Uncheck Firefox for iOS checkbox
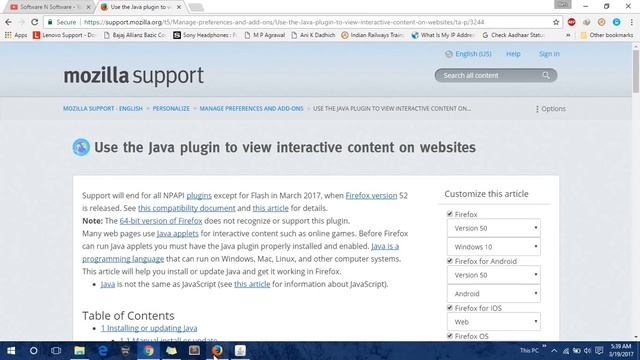This screenshot has width=640, height=360. pos(450,307)
